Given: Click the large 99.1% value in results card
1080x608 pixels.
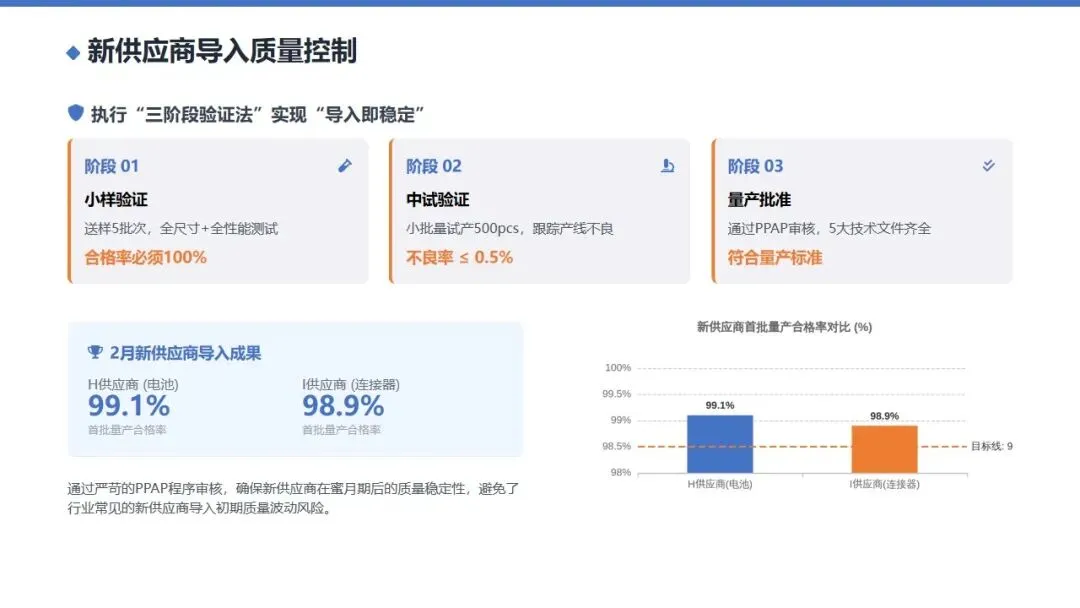Looking at the screenshot, I should pyautogui.click(x=129, y=406).
